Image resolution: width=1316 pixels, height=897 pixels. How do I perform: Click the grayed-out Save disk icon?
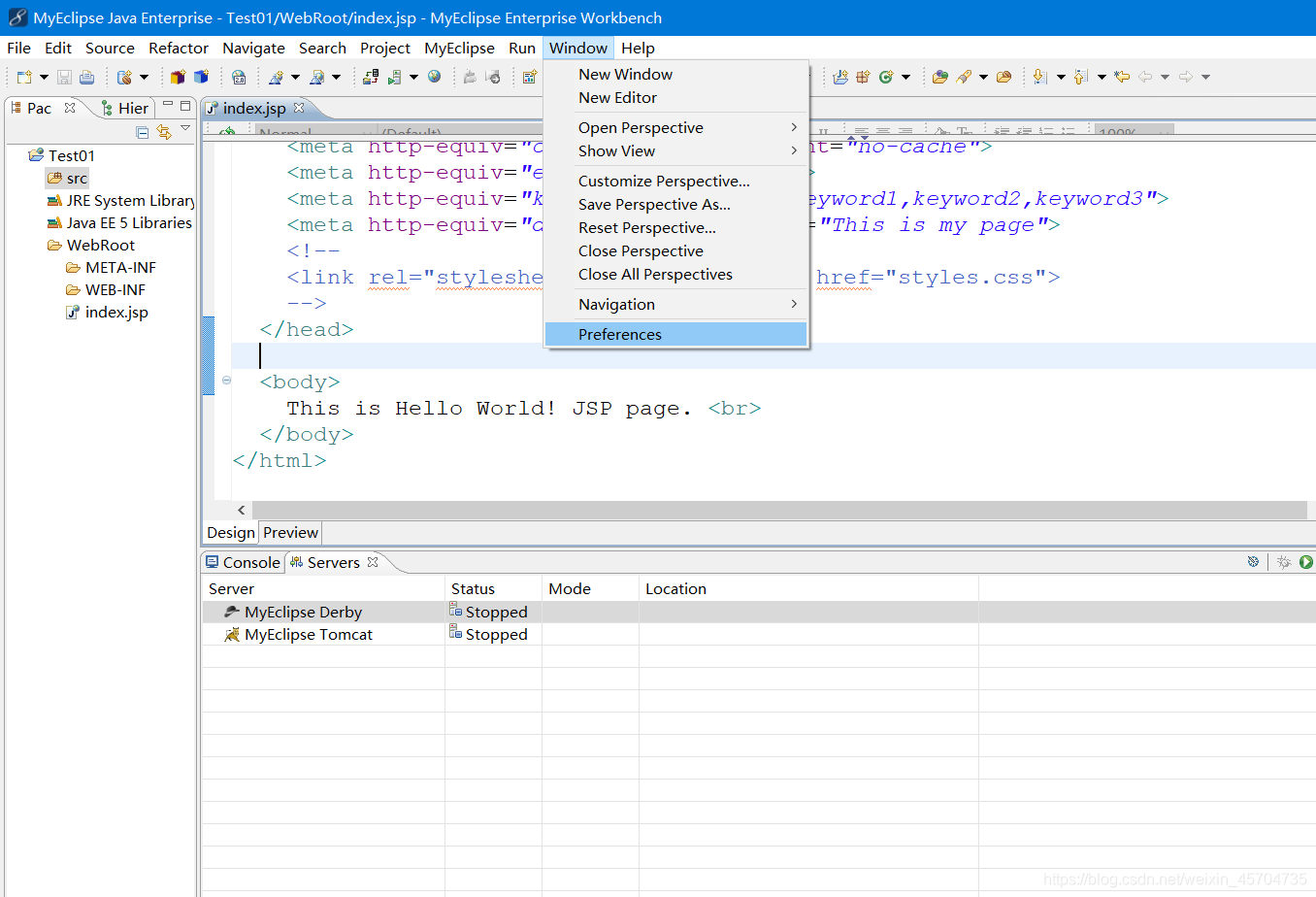[64, 77]
